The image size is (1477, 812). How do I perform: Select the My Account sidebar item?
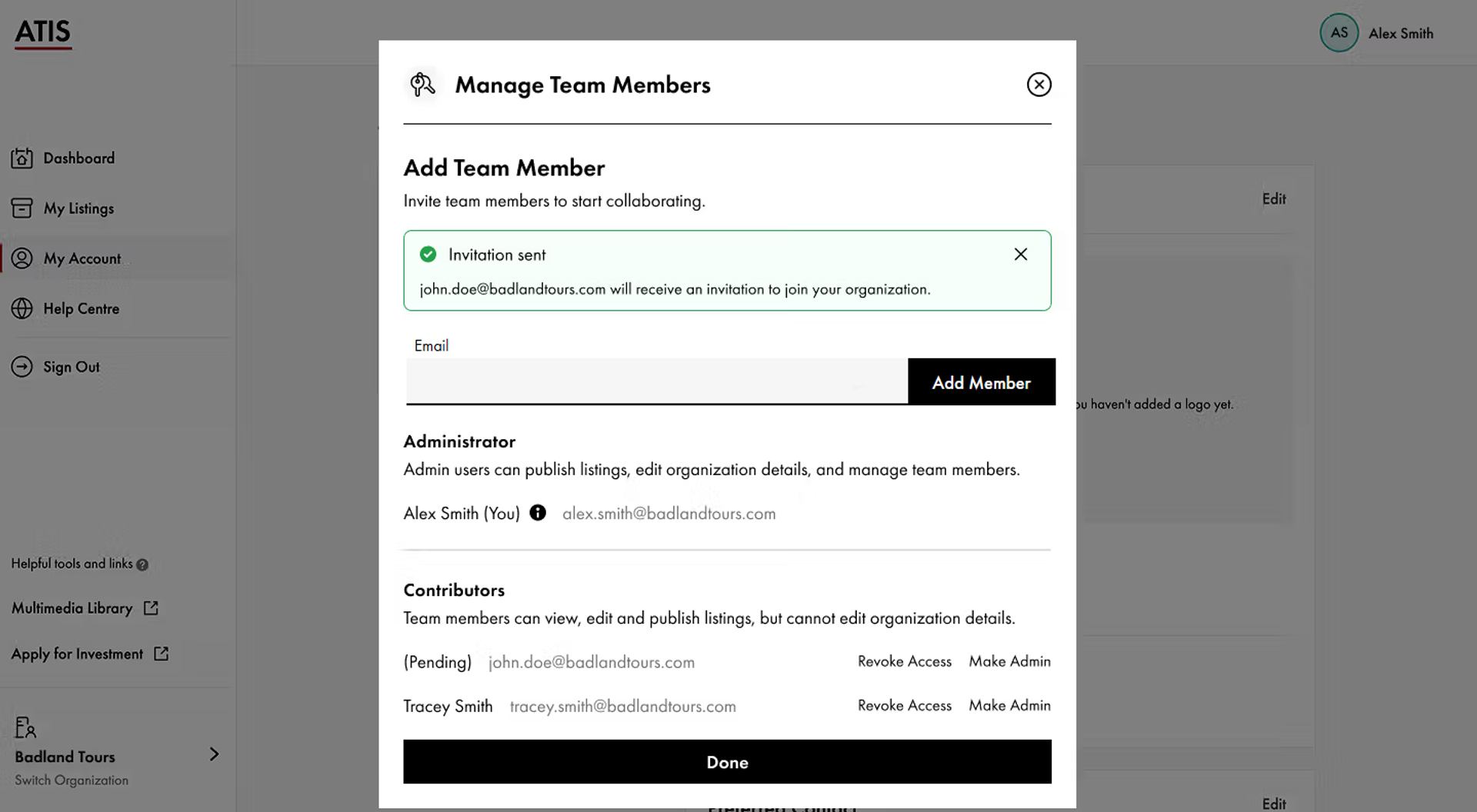click(x=82, y=258)
